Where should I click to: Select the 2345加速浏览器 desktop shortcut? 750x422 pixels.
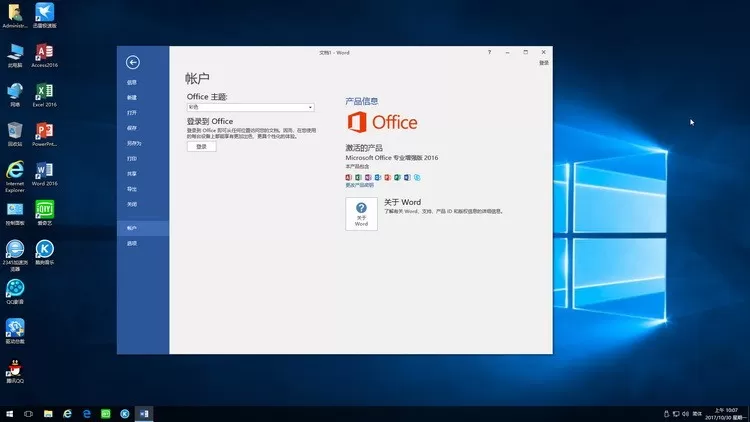(x=15, y=255)
